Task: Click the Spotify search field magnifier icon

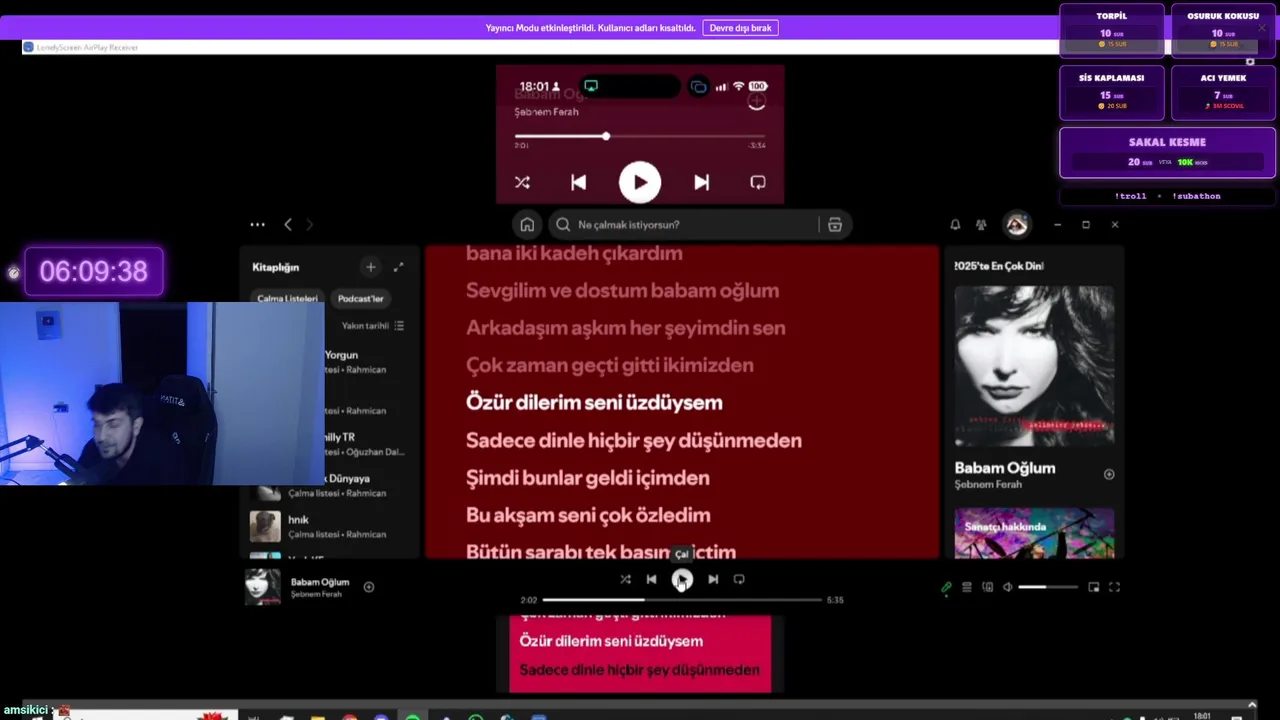Action: 563,225
